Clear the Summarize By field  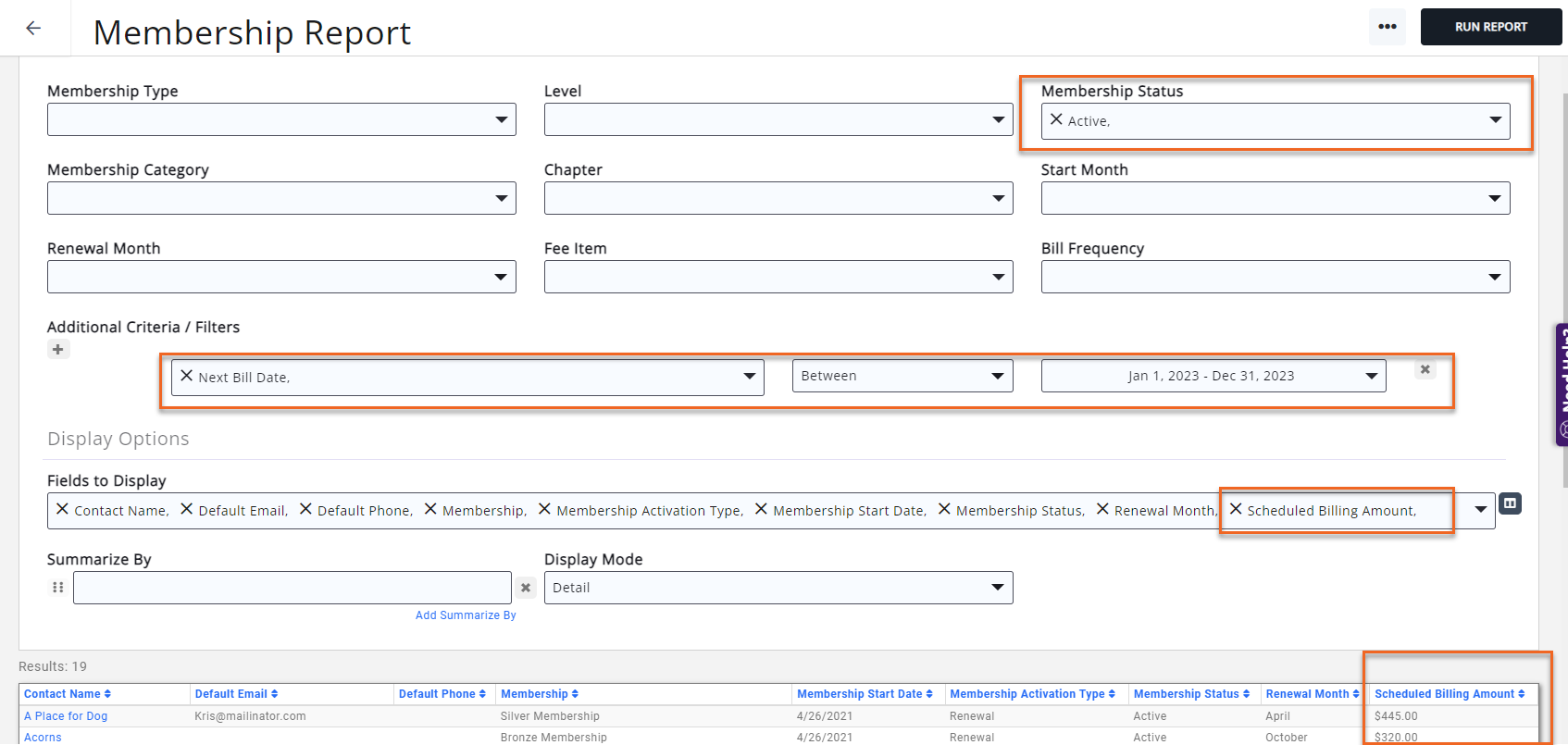point(526,588)
